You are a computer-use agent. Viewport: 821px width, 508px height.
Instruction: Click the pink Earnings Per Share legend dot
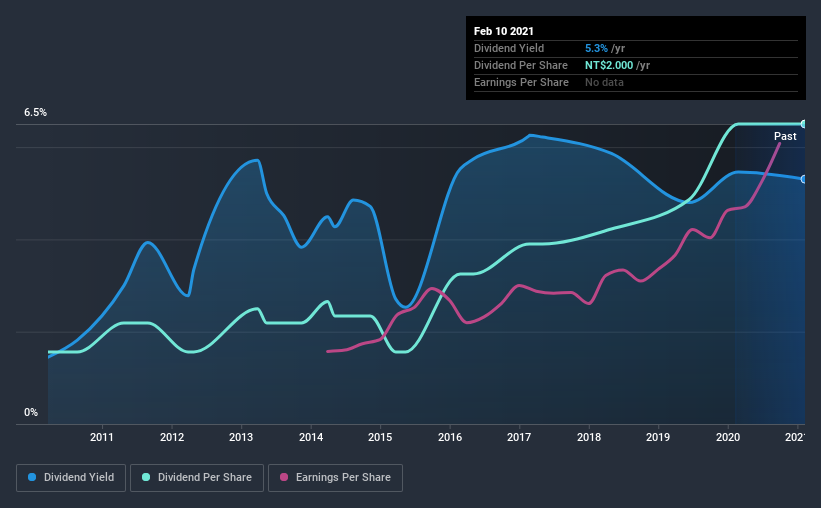click(x=284, y=477)
